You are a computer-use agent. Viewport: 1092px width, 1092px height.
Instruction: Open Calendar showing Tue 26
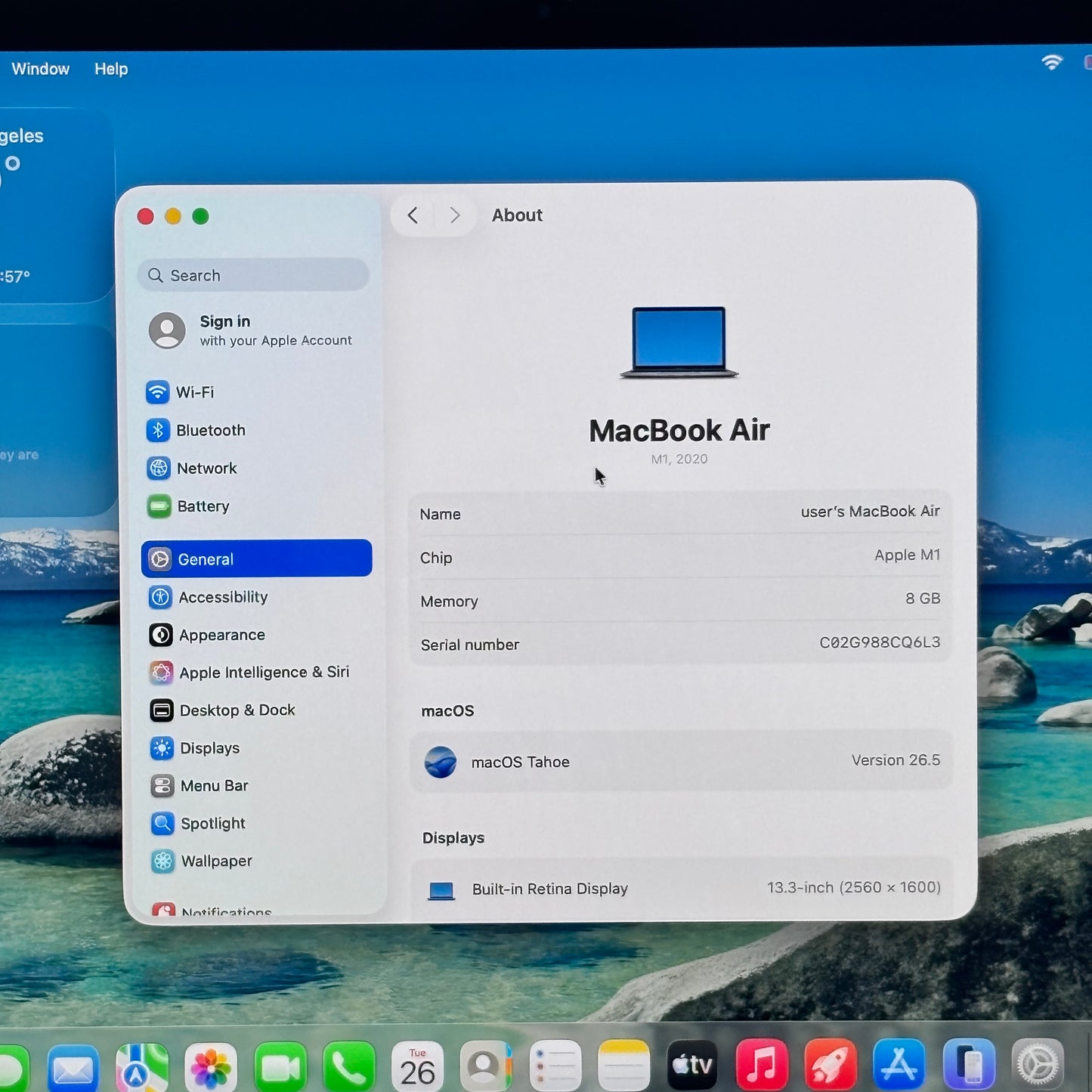pyautogui.click(x=418, y=1066)
